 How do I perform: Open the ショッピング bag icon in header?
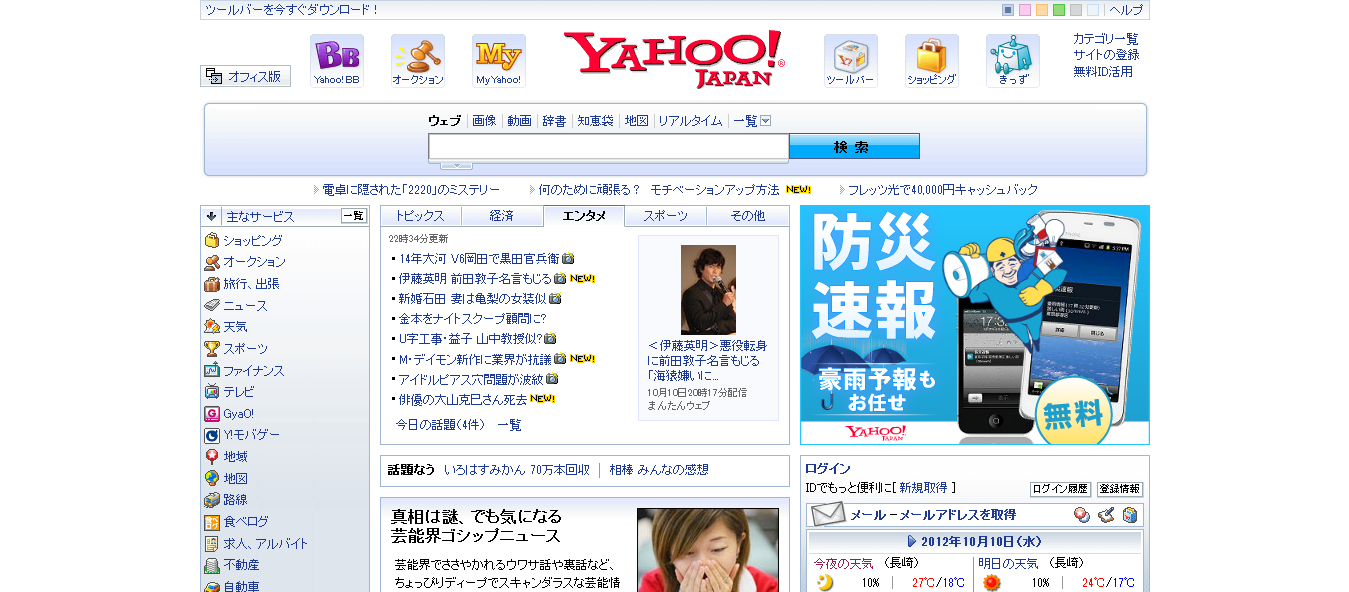point(932,61)
